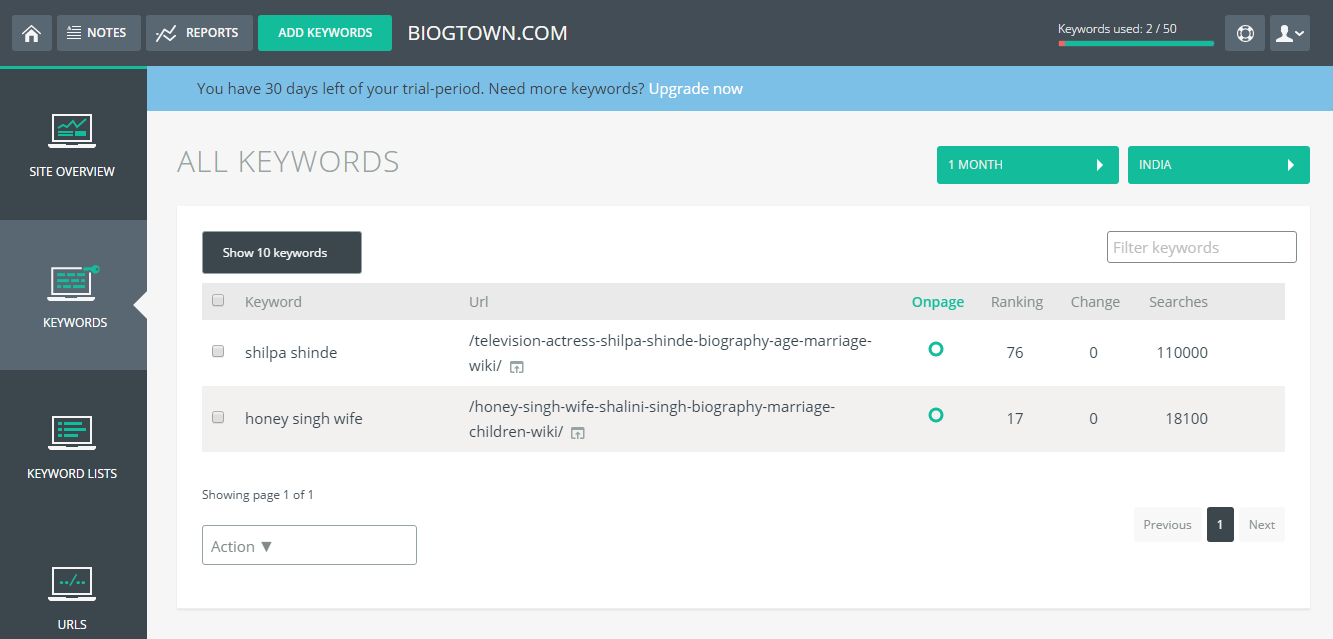Follow the Upgrade now link
Viewport: 1333px width, 639px height.
(x=695, y=89)
